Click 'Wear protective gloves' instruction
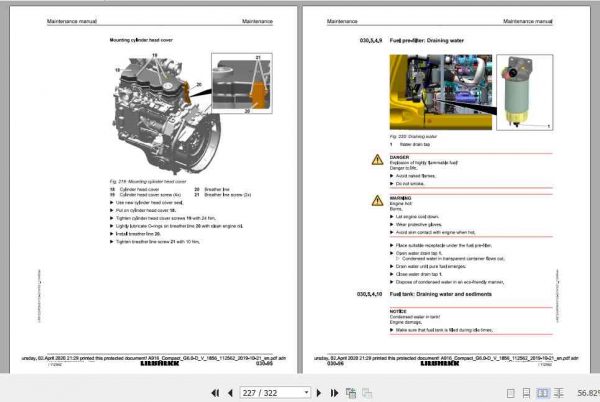 click(x=419, y=225)
